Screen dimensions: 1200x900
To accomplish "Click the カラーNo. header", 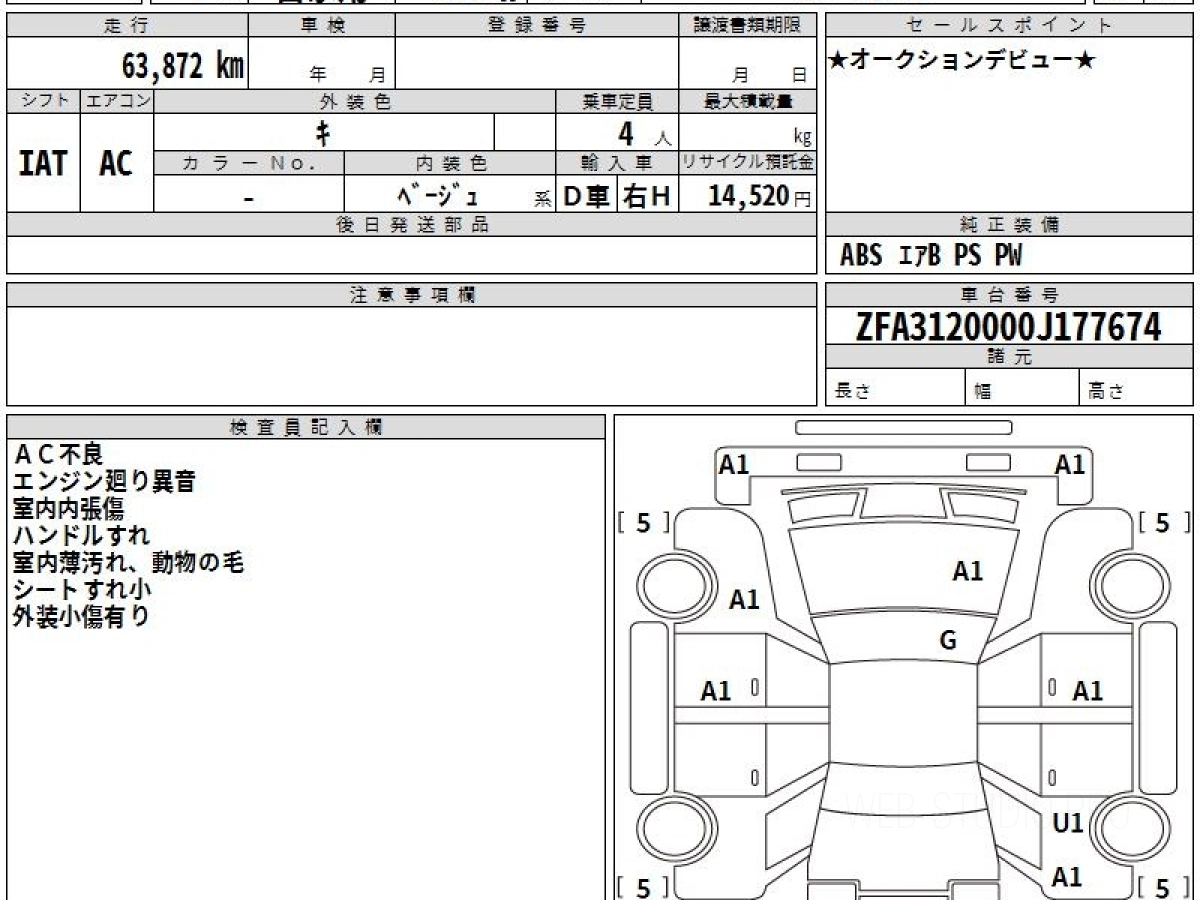I will (249, 163).
